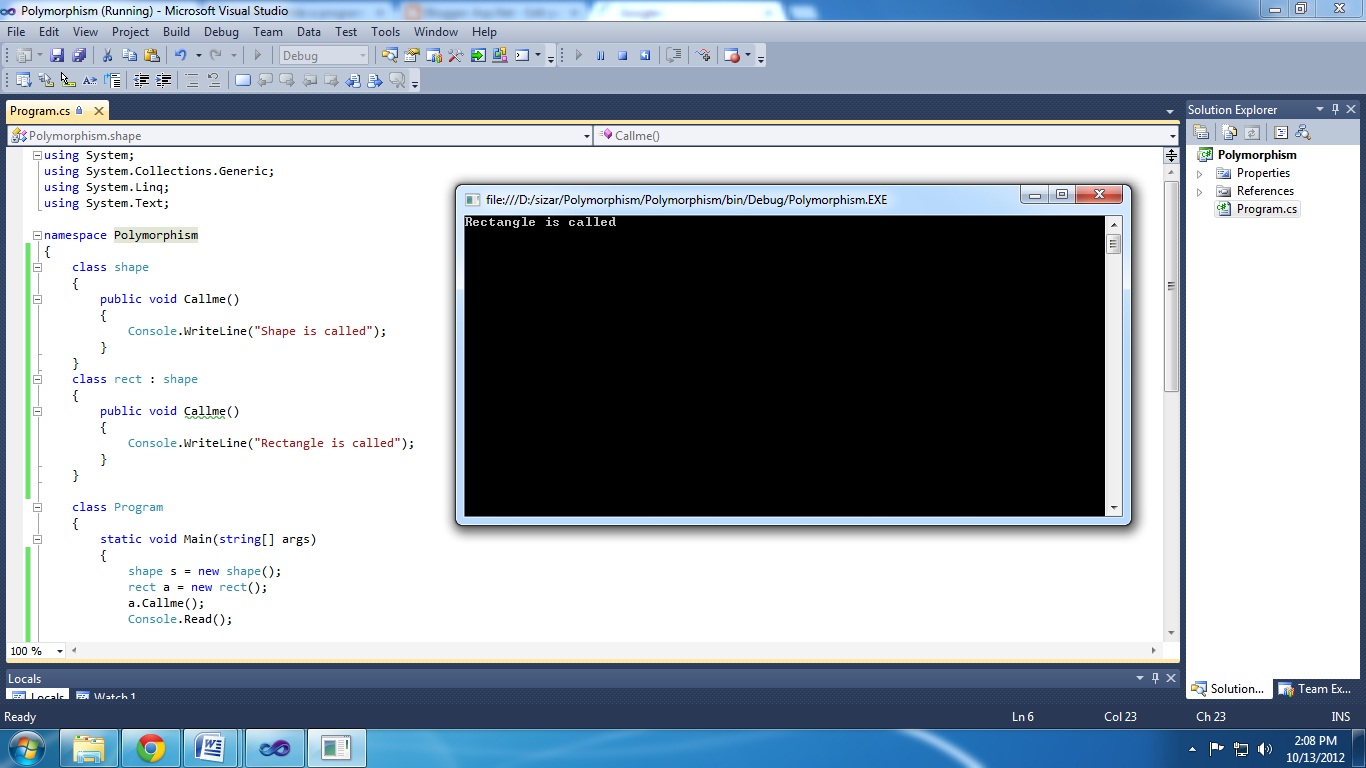
Task: Click the console window scroll-down arrow
Action: 1114,508
